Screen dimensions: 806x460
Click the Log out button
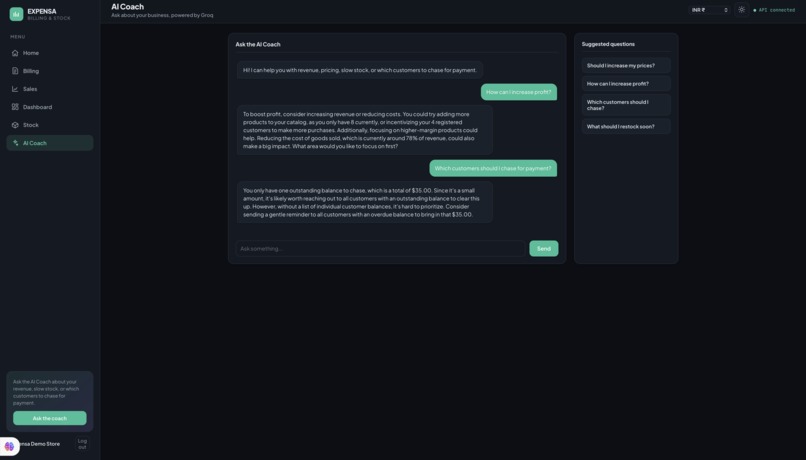click(x=82, y=444)
